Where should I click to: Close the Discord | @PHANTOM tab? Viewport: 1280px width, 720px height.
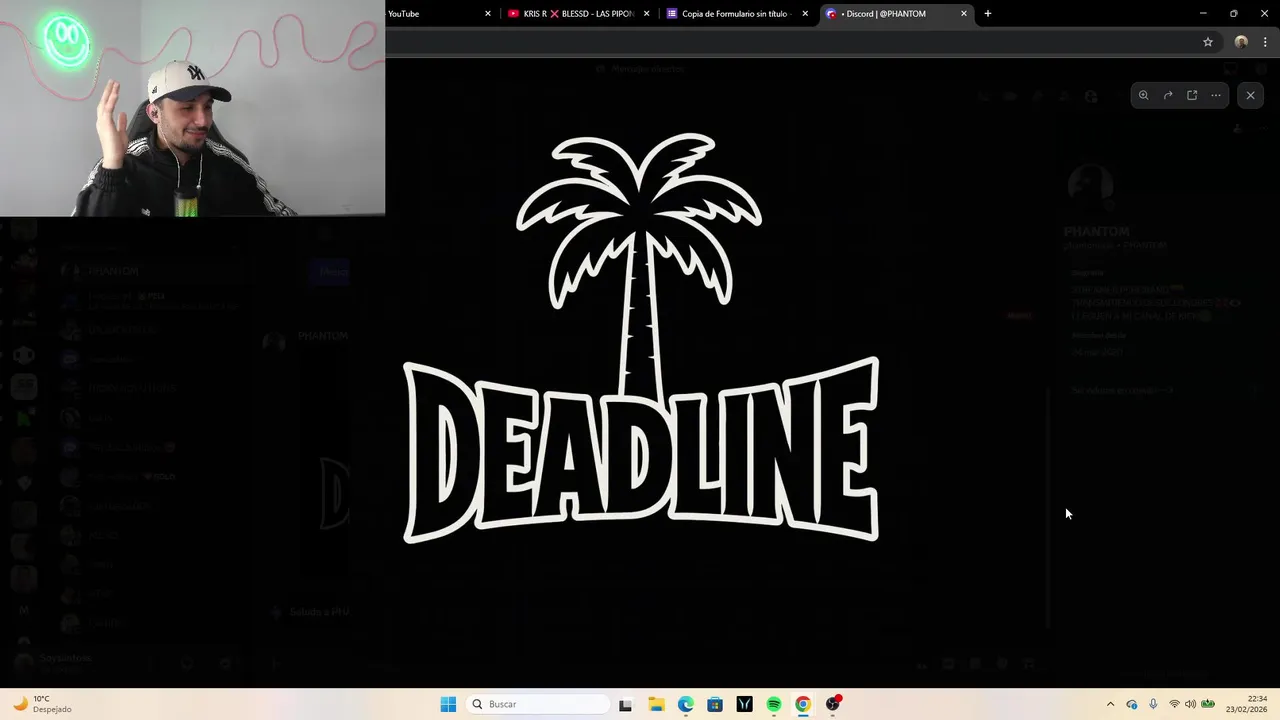click(x=964, y=14)
